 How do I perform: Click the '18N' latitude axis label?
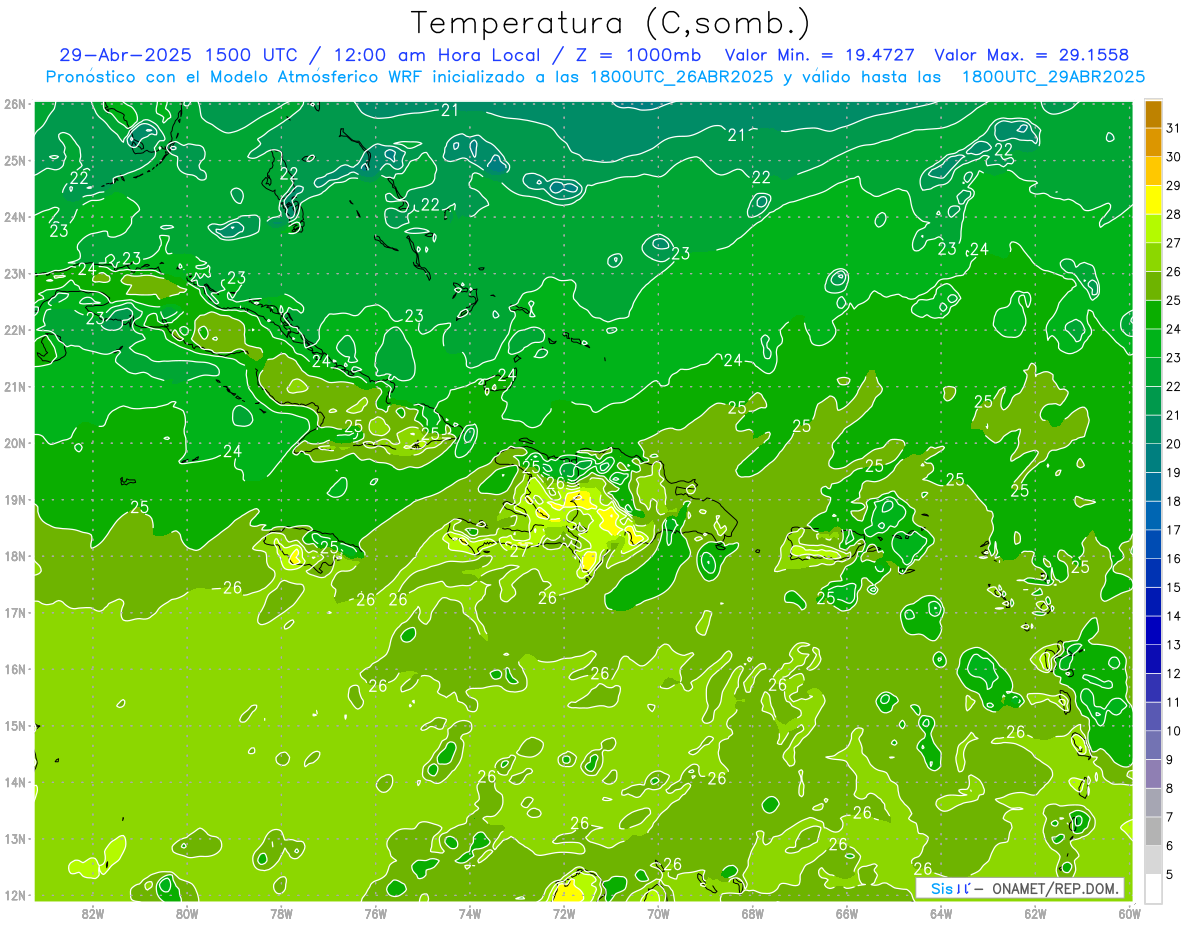click(15, 556)
